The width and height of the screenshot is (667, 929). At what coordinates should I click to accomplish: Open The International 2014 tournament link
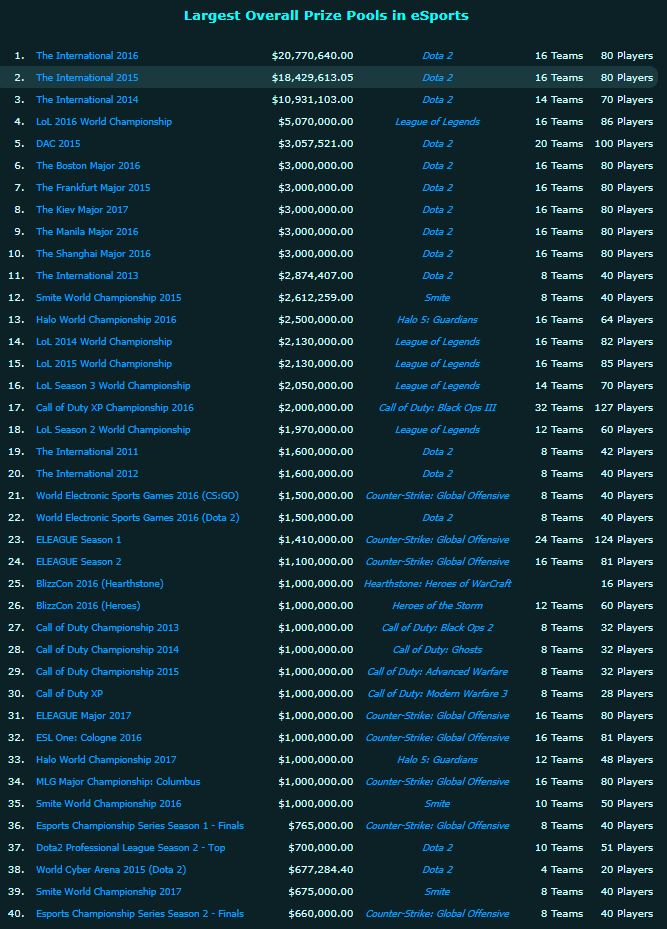click(x=87, y=100)
